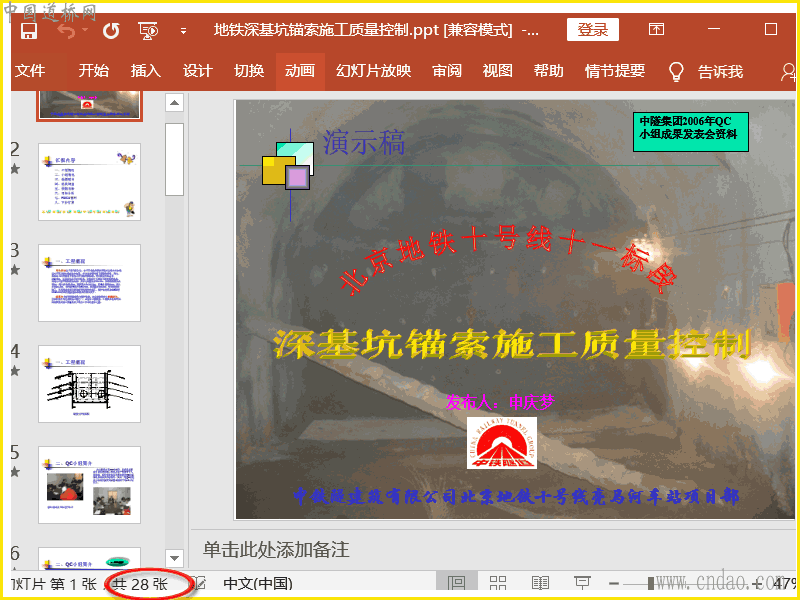Click the thumbnail panel scroll down arrow
This screenshot has height=600, width=800.
coord(174,558)
